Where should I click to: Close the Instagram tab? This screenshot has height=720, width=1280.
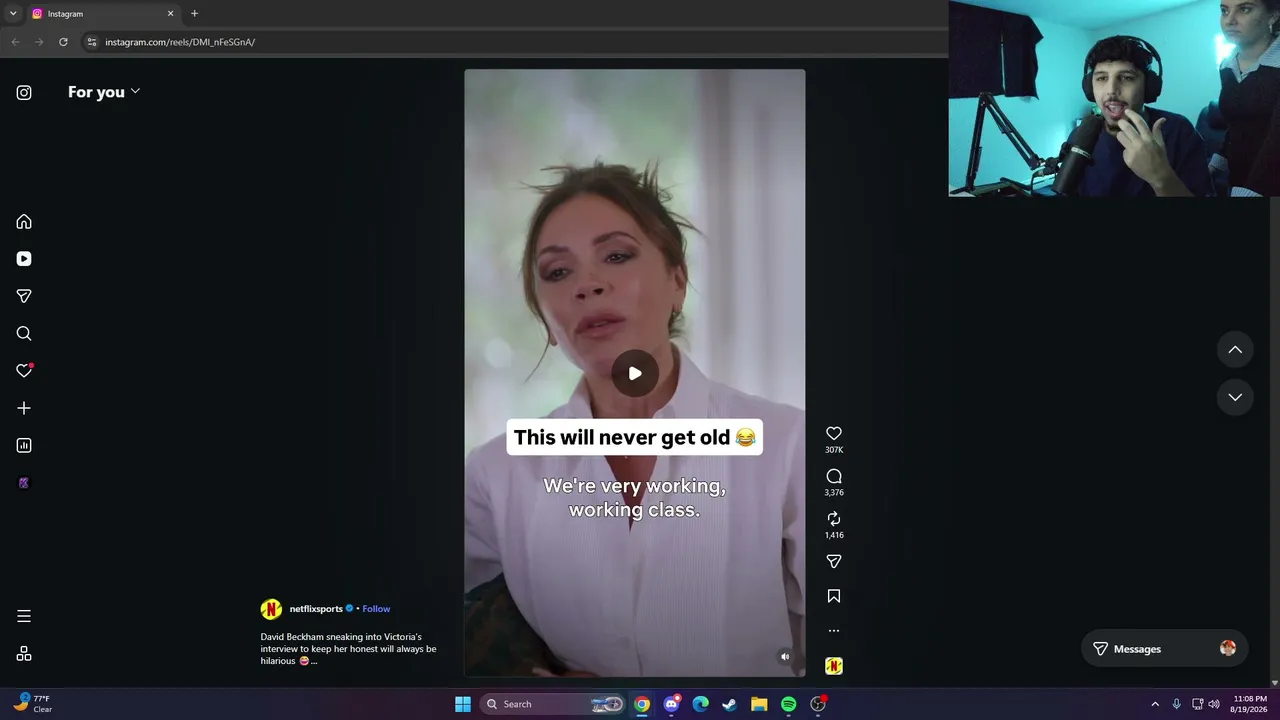tap(170, 14)
